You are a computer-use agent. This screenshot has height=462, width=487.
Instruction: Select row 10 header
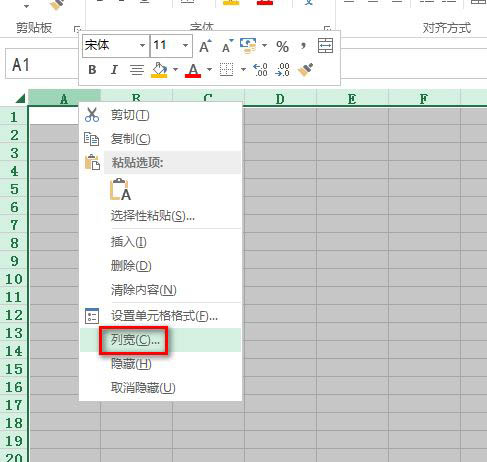(x=14, y=279)
